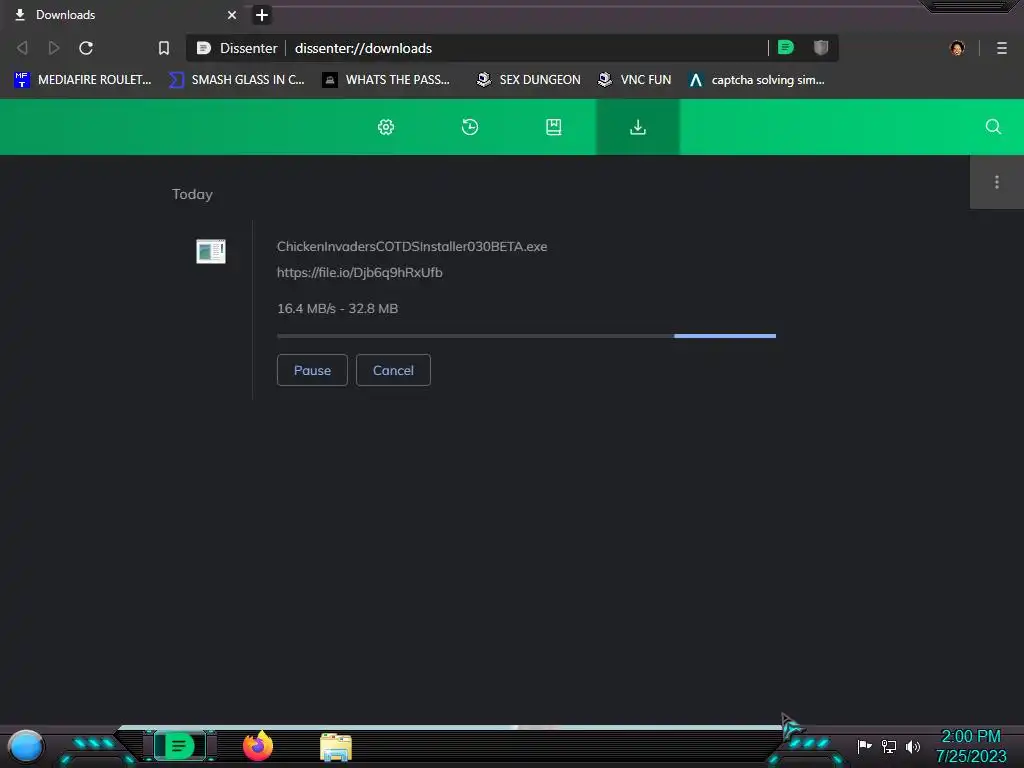
Task: Click the green Dissenter comment icon
Action: [786, 48]
